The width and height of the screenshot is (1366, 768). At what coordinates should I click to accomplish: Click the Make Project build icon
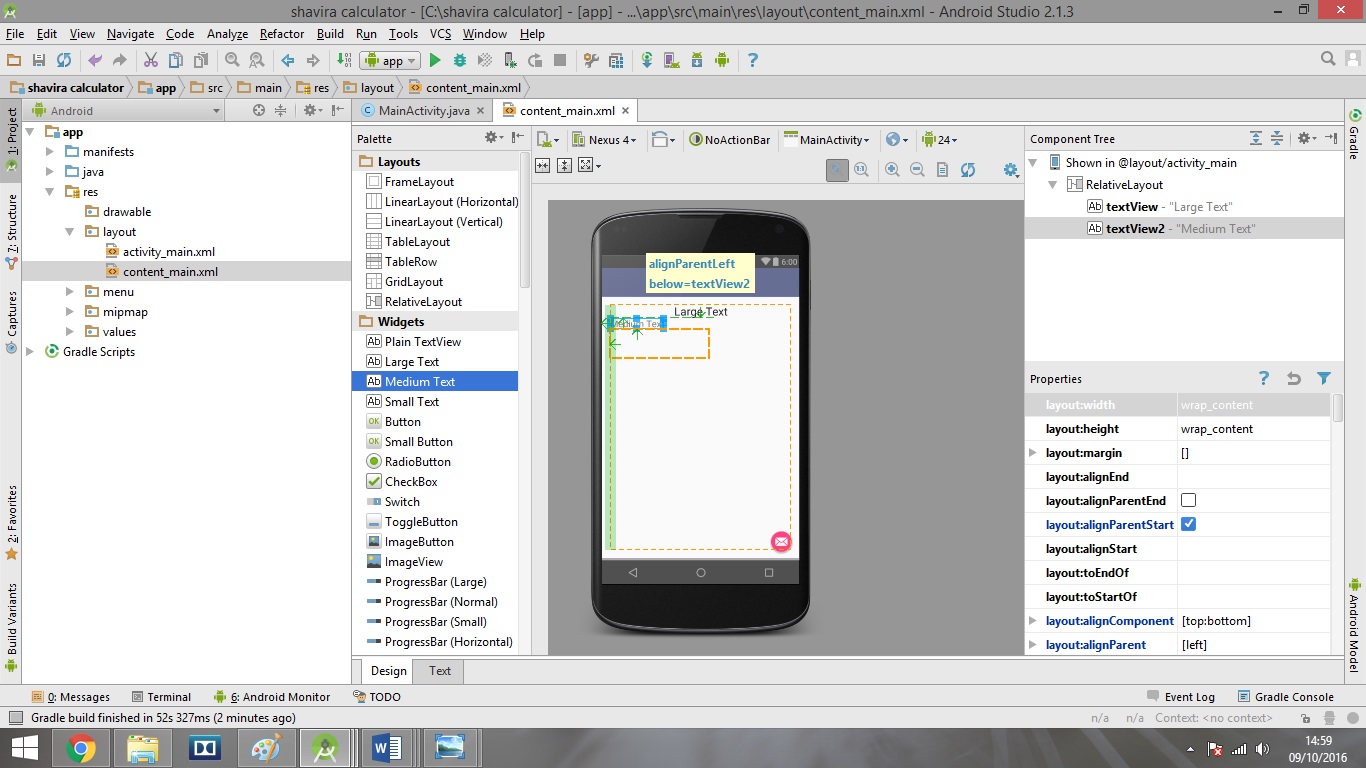344,61
